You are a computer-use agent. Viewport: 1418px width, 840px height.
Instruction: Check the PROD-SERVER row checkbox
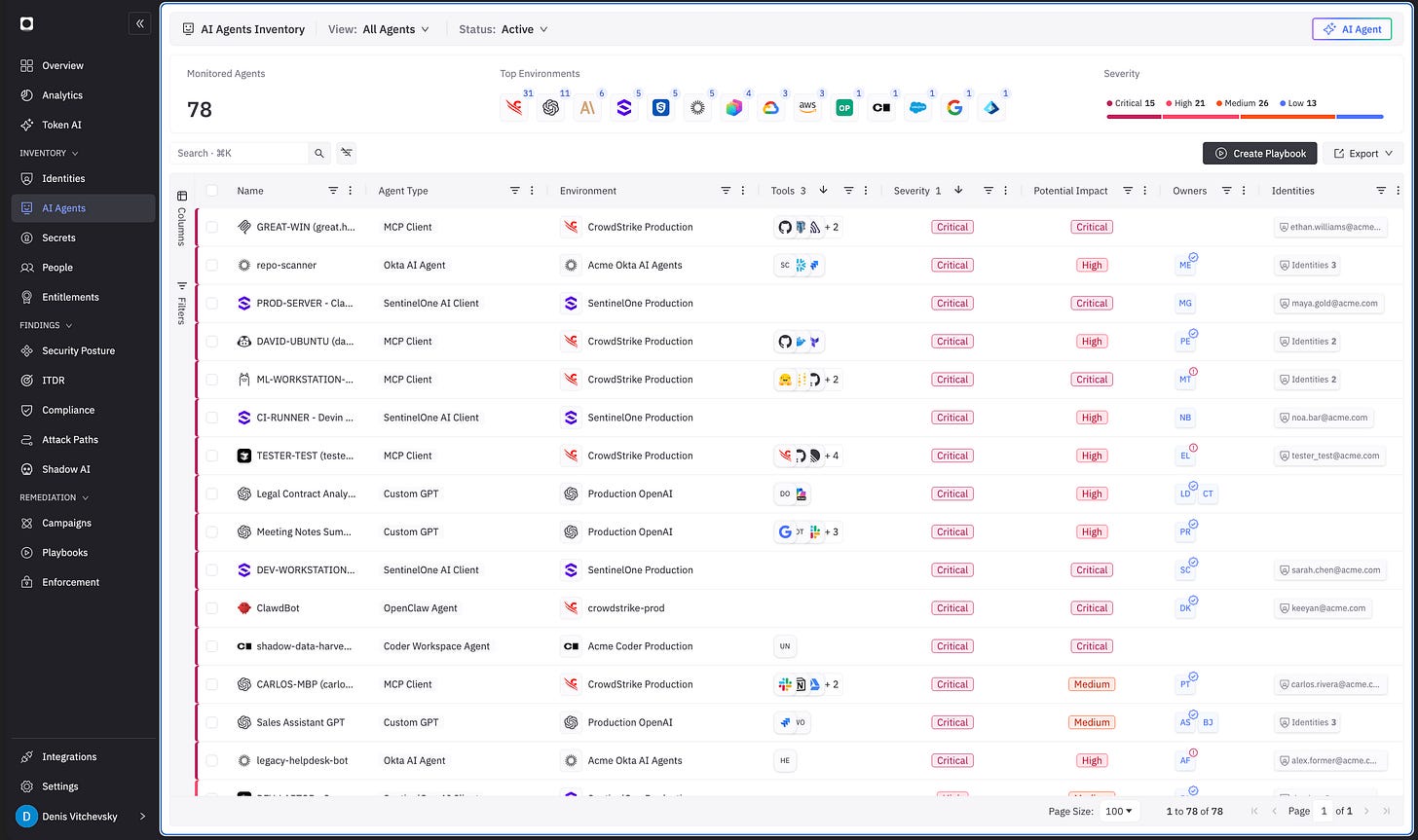(212, 303)
